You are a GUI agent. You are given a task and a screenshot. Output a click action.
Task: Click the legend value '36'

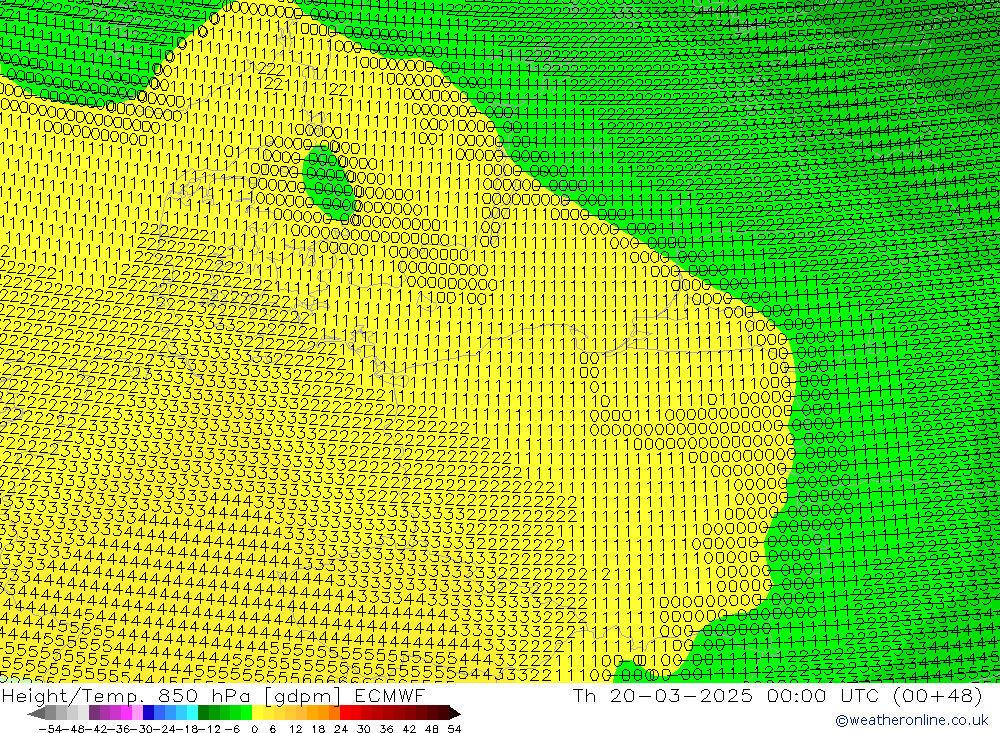click(386, 729)
